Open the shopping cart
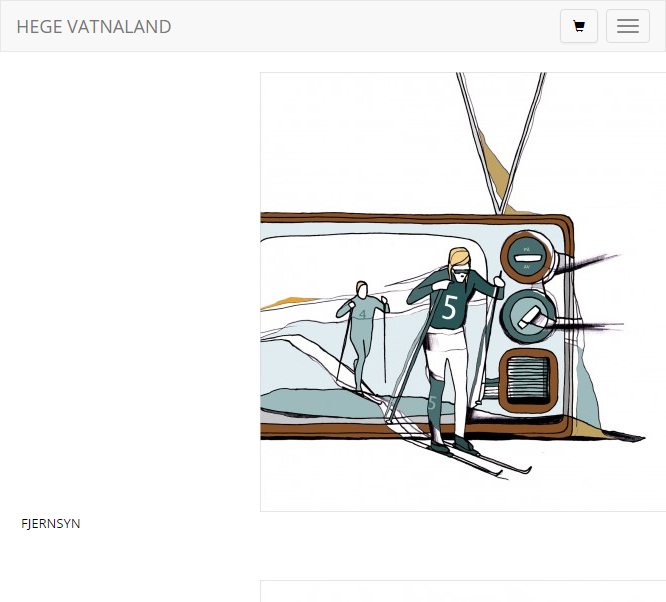 579,26
